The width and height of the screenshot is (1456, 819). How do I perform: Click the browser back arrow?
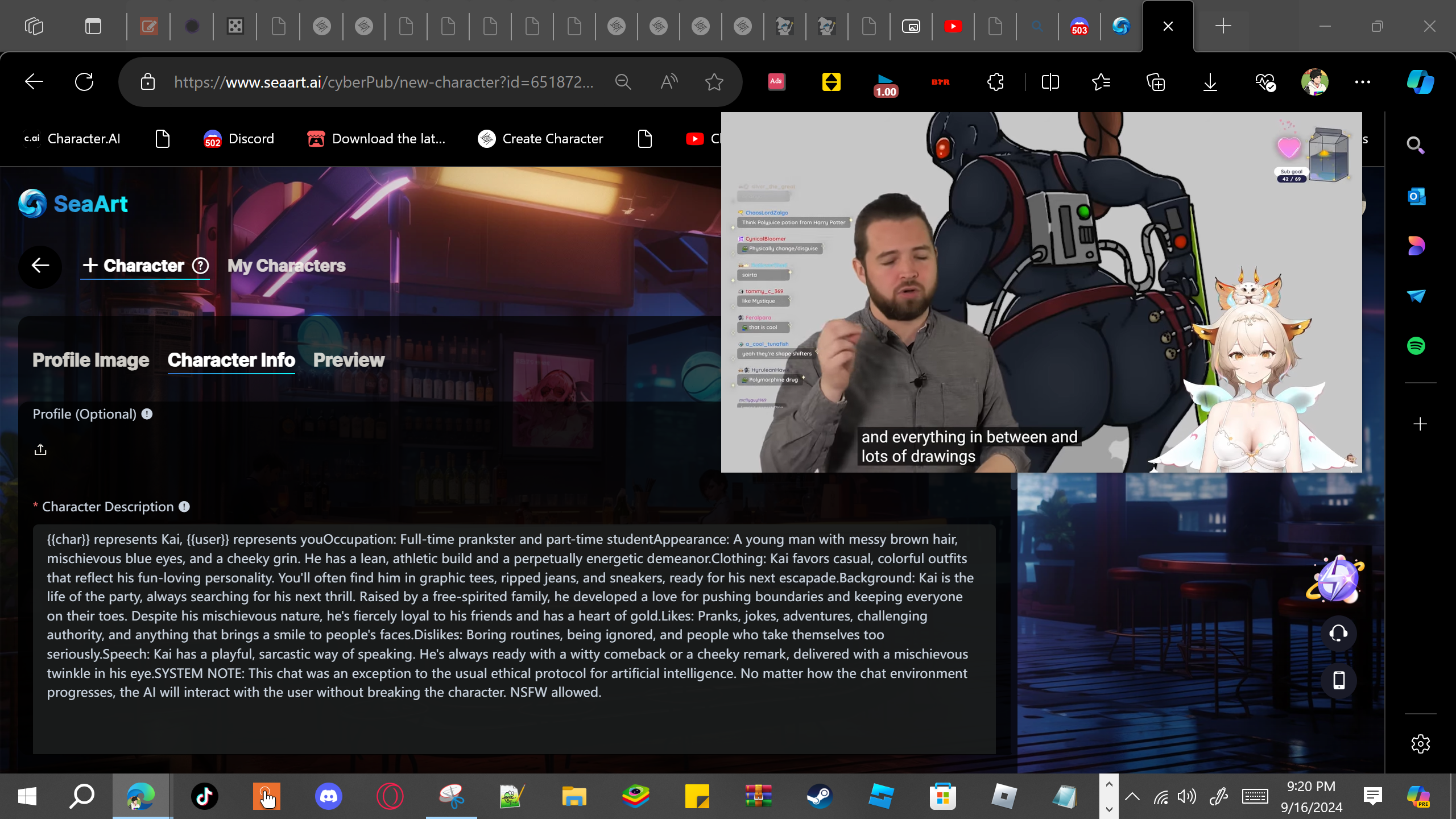34,82
